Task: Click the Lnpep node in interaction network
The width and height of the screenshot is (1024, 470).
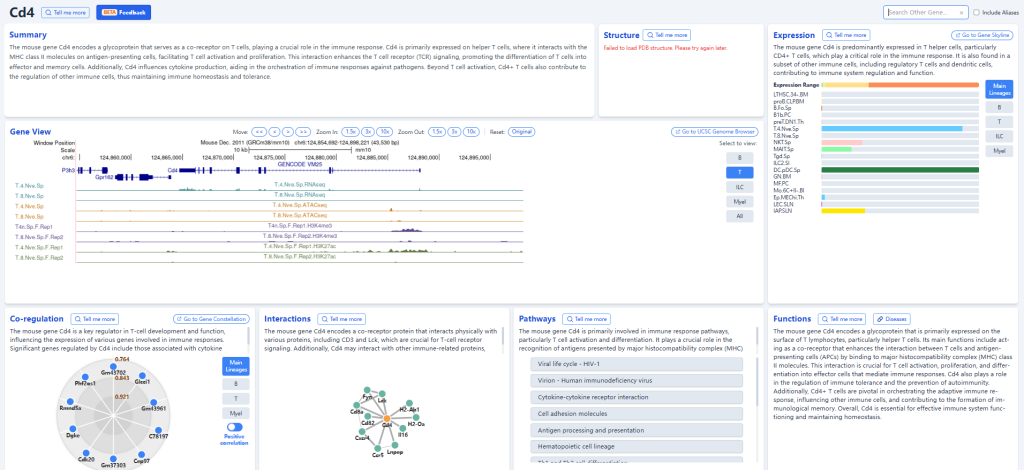Action: tap(395, 445)
